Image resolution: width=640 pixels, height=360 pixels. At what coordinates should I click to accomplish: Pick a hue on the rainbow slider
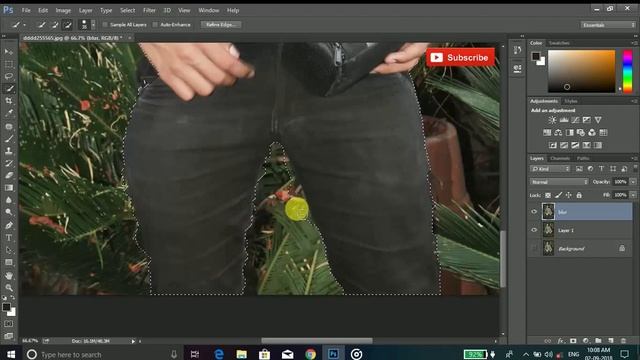tap(627, 71)
